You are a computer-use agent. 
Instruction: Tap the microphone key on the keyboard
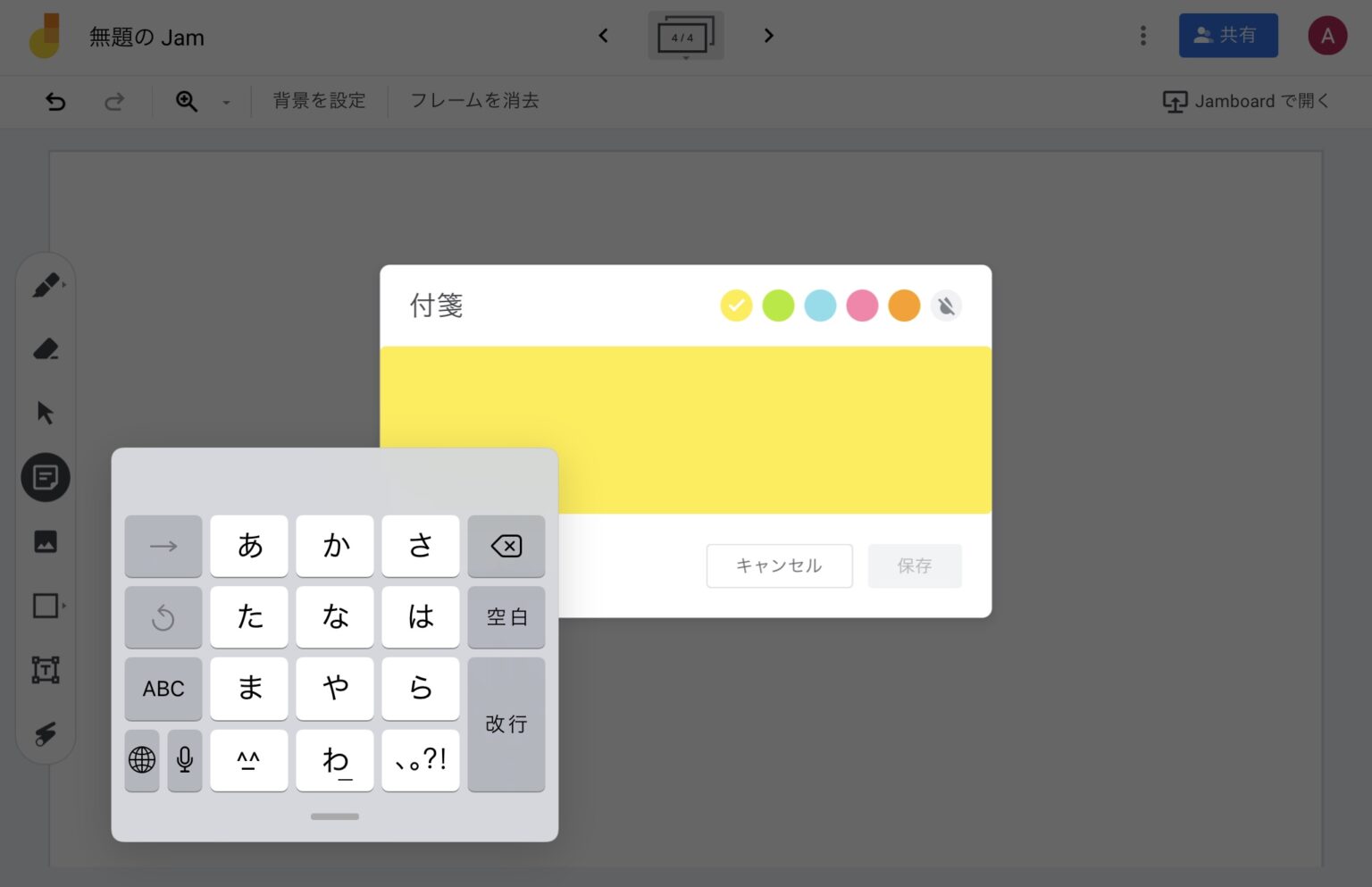(185, 760)
